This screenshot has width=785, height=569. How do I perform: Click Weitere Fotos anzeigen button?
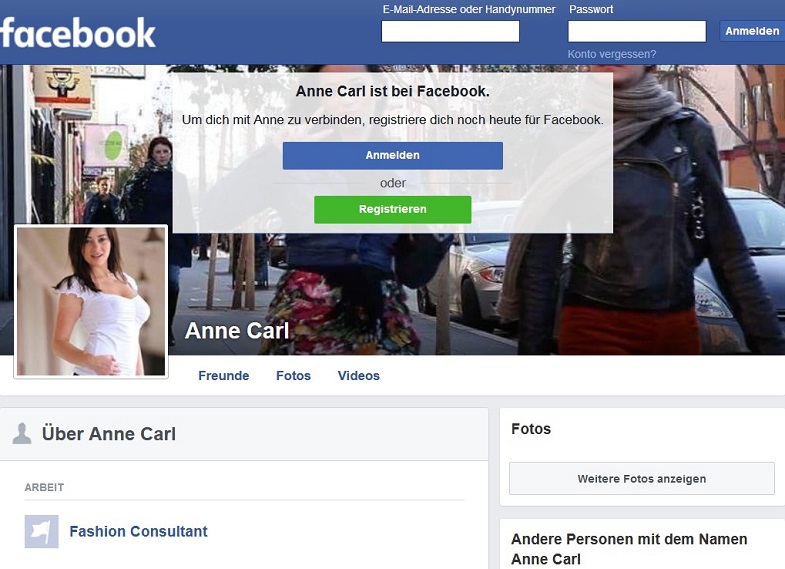[x=642, y=479]
